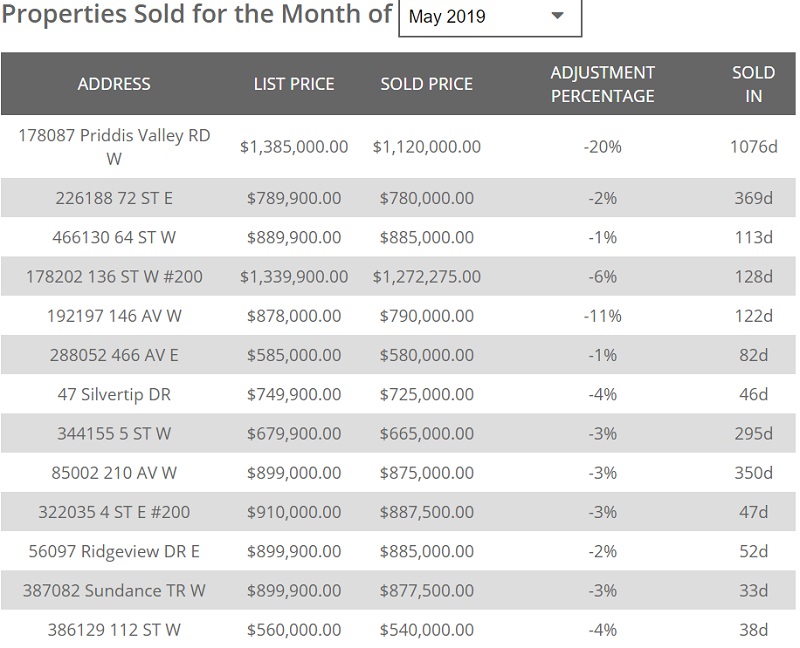Click the LIST PRICE column header
This screenshot has height=648, width=800.
pyautogui.click(x=294, y=84)
